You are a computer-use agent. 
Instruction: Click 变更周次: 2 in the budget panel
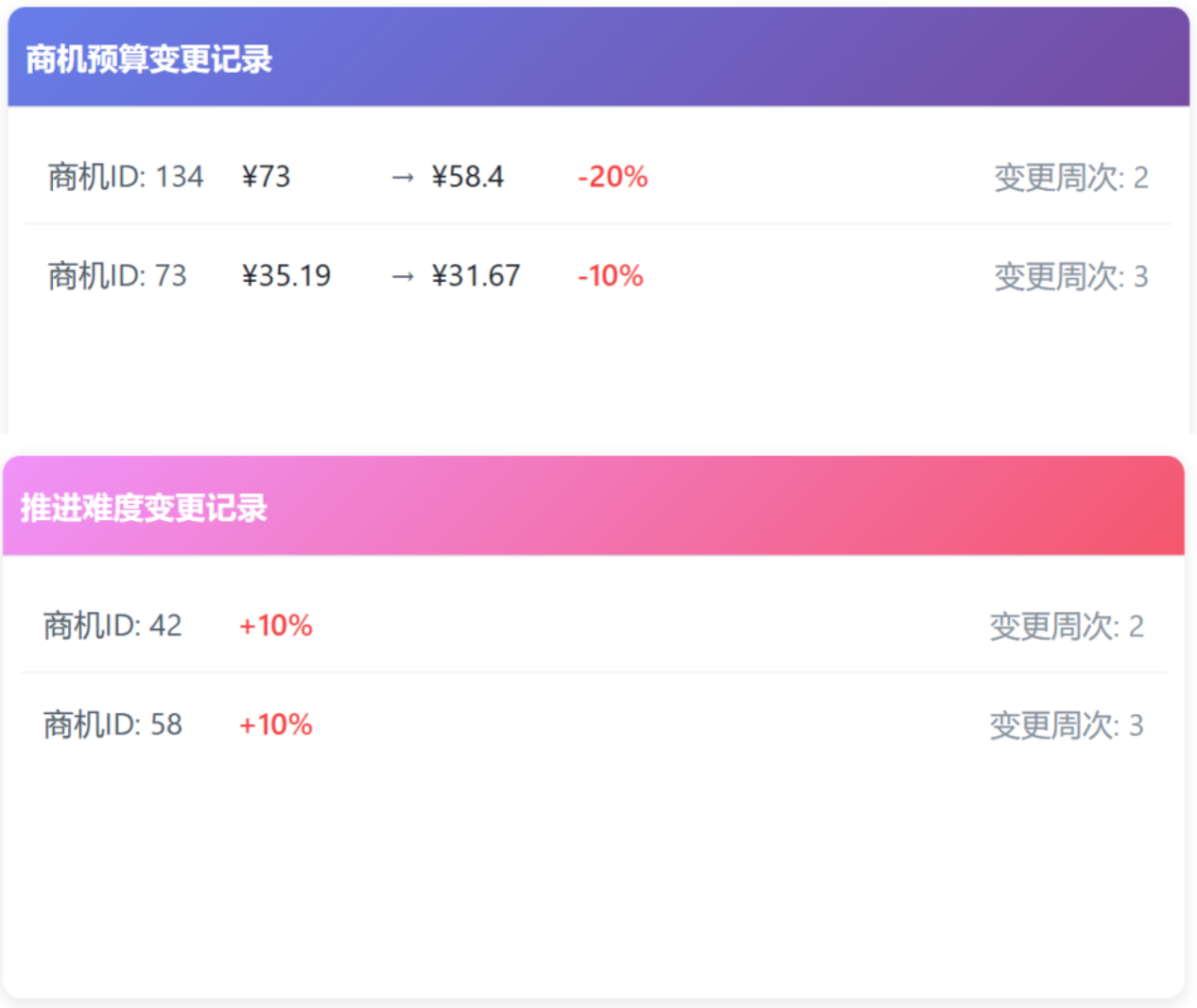(1071, 178)
